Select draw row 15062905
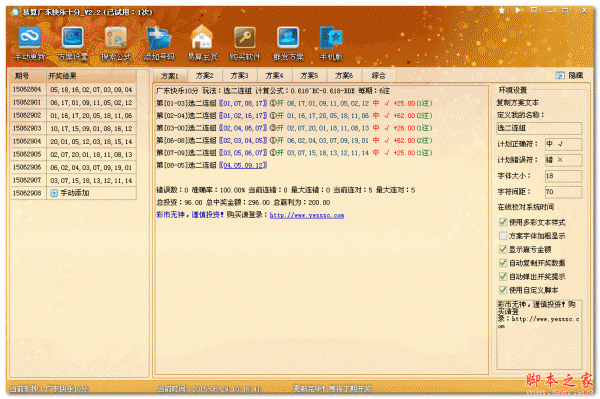Screen dimensions: 600x399 (73, 155)
